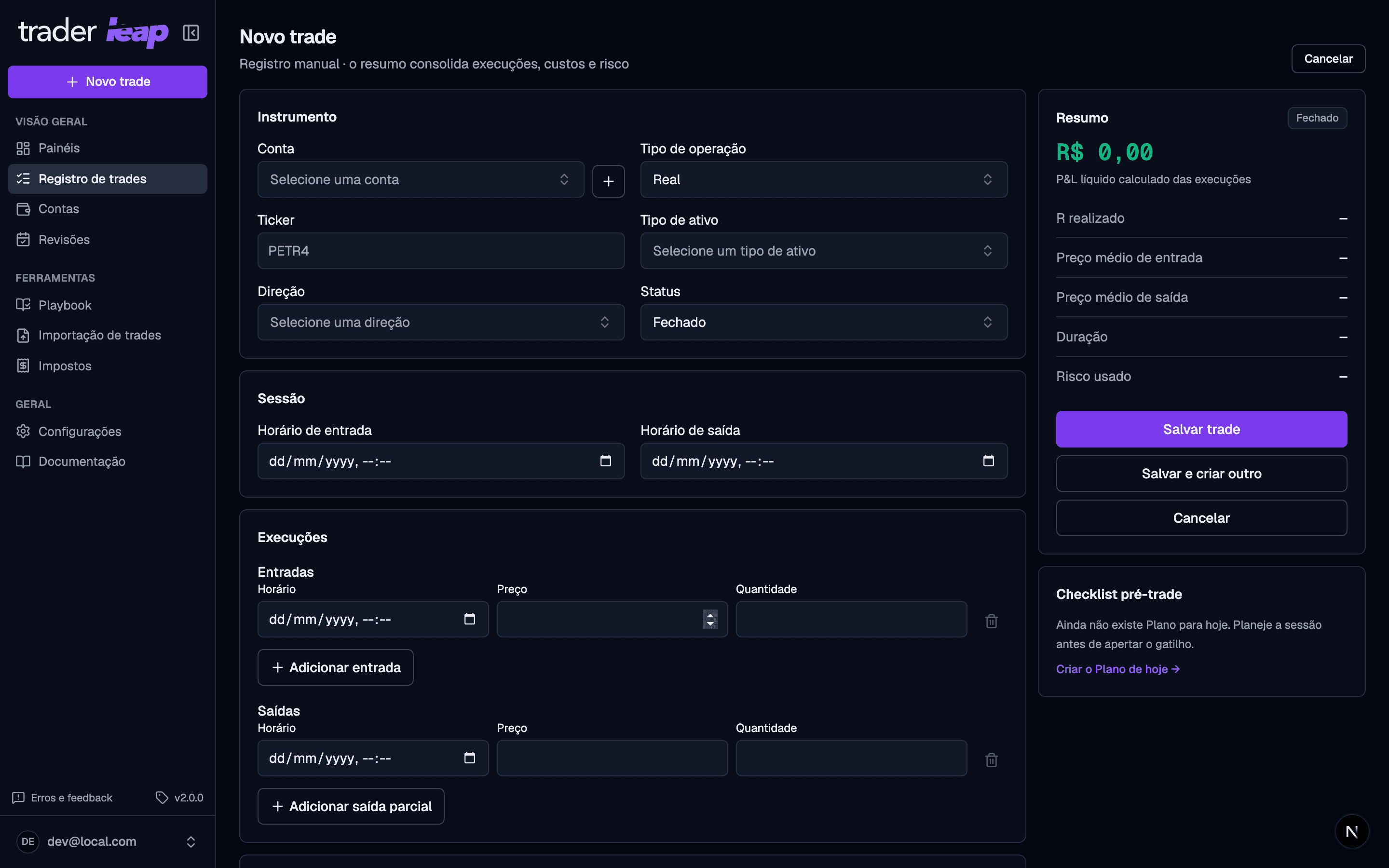Delete the Entradas row with trash icon
Viewport: 1389px width, 868px height.
[991, 621]
